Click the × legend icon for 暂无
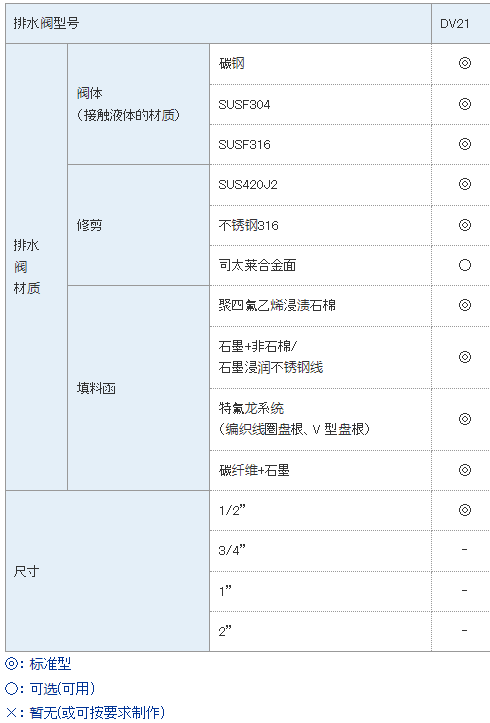This screenshot has width=490, height=723. 11,713
